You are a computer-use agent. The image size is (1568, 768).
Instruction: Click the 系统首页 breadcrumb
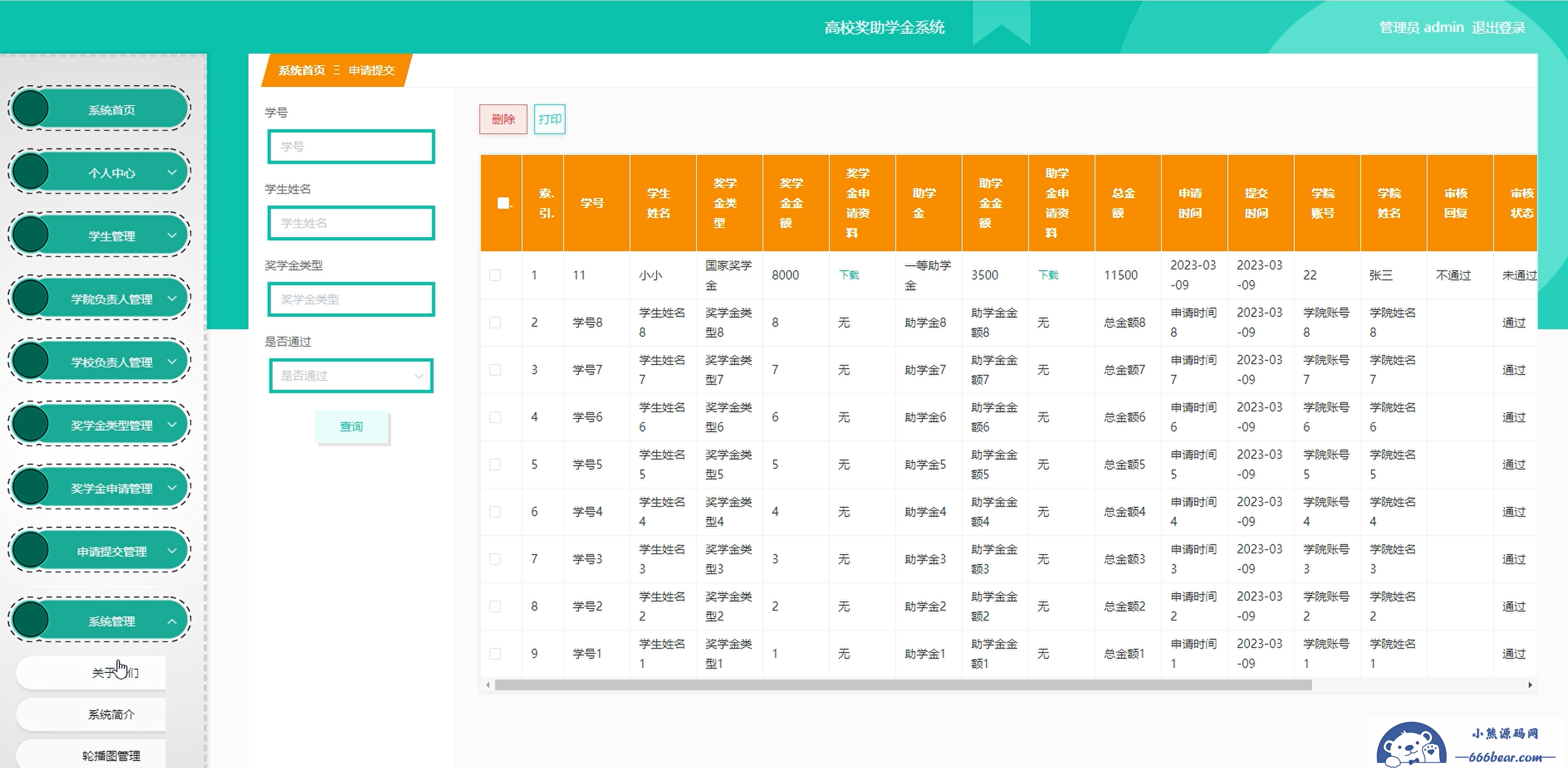302,71
